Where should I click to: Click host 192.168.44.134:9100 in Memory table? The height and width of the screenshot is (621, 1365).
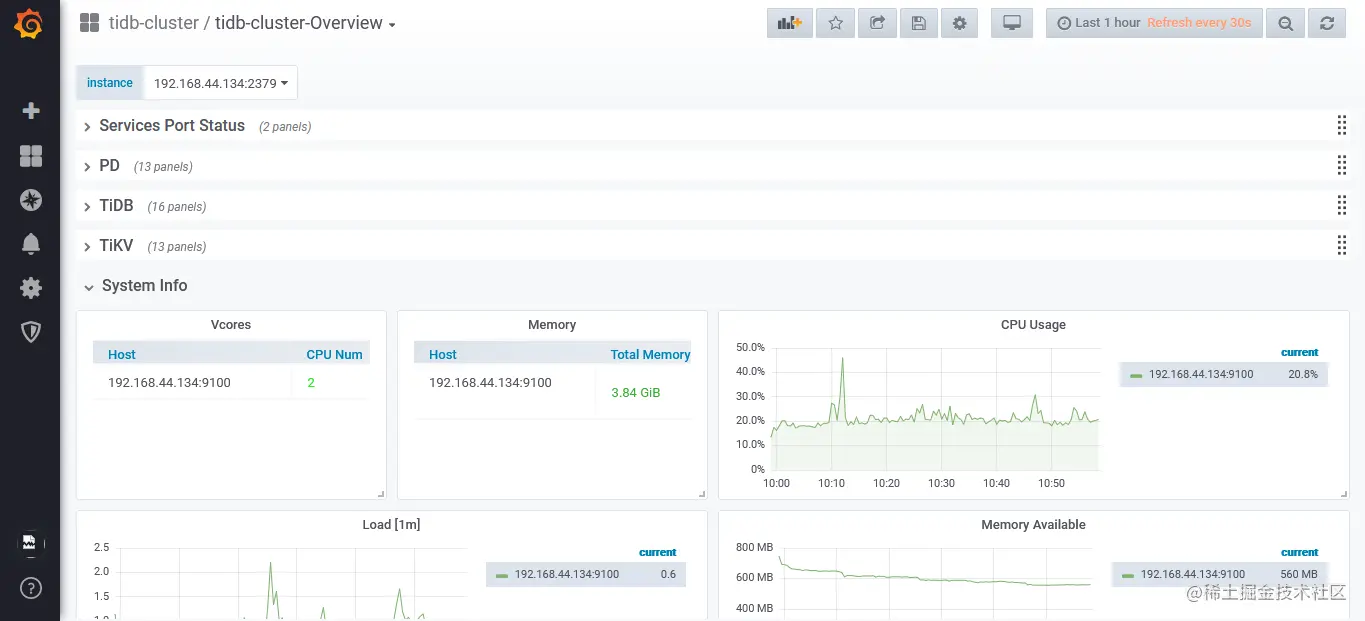(490, 383)
